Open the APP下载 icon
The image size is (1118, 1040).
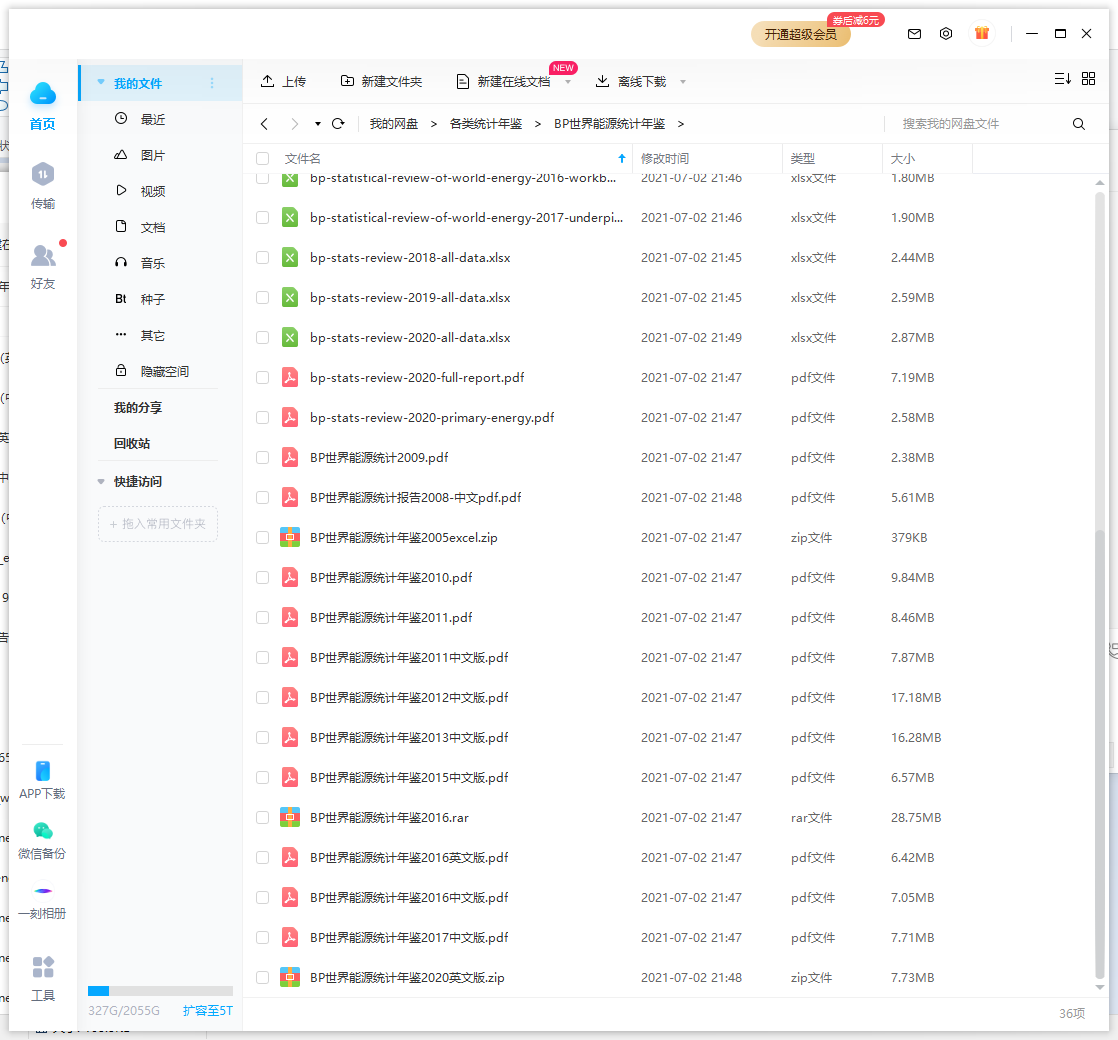43,771
